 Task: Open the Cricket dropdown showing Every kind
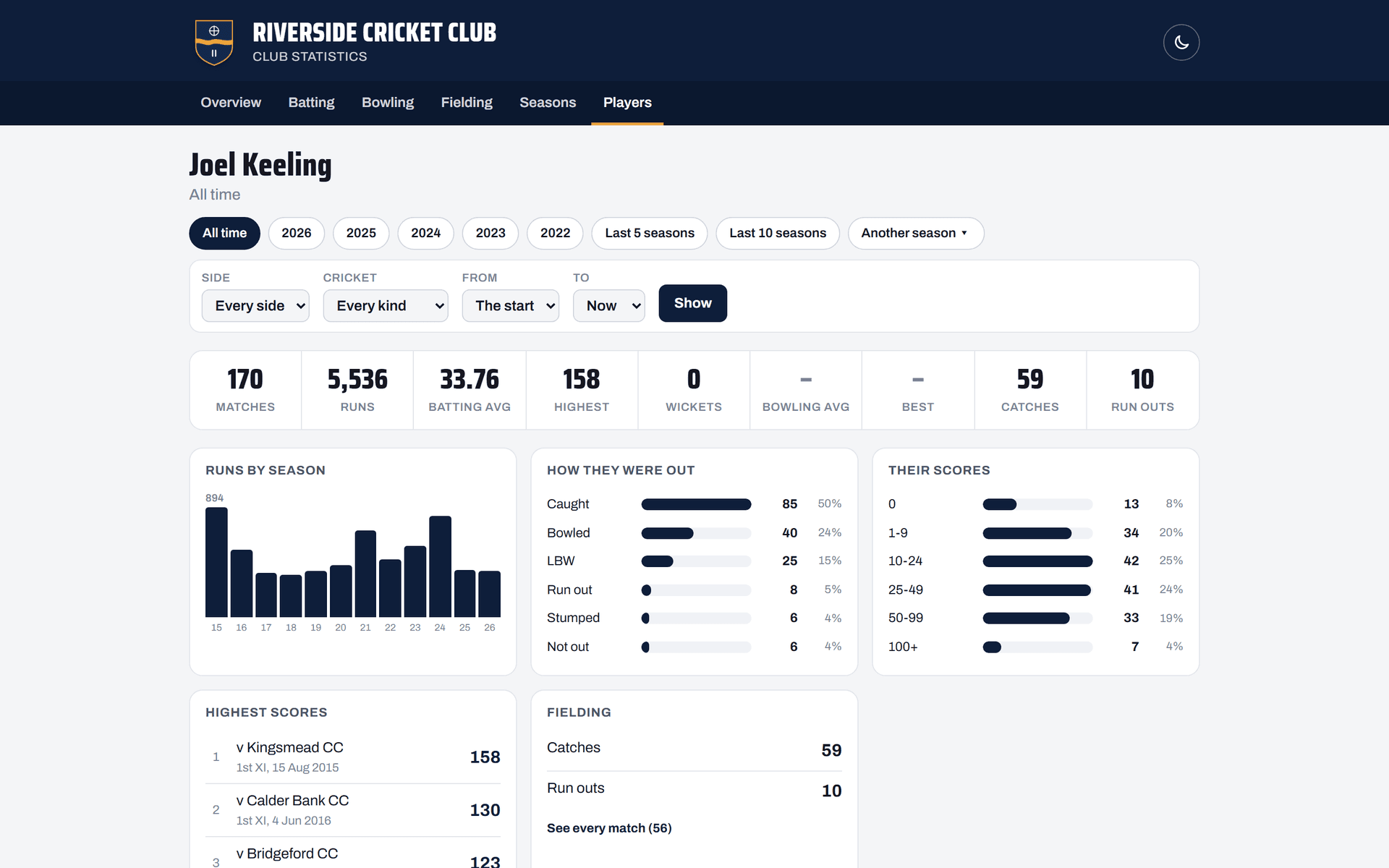pyautogui.click(x=386, y=305)
